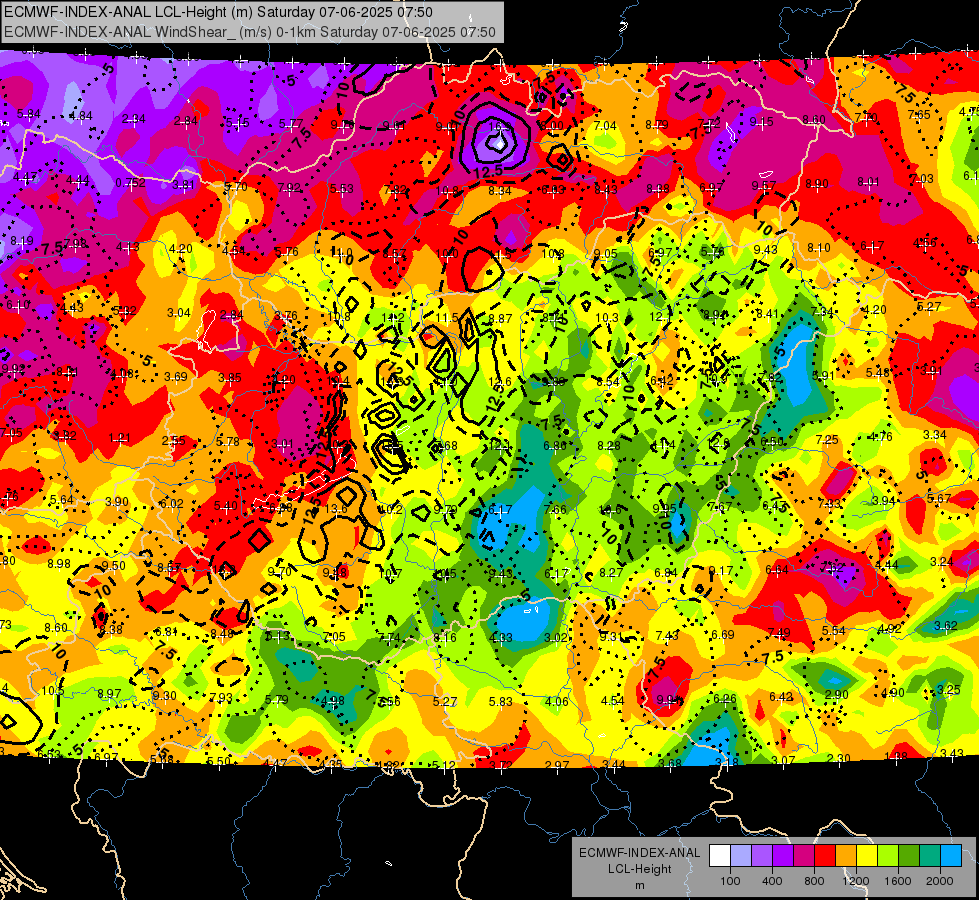Screen dimensions: 979x900
Task: Click the sky blue legend swatch
Action: [x=951, y=855]
